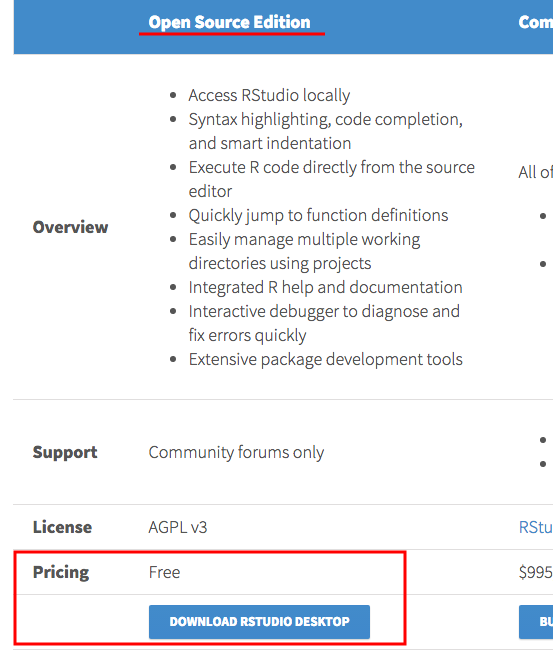553x651 pixels.
Task: Click the Integrated R help and documentation bullet
Action: [325, 287]
